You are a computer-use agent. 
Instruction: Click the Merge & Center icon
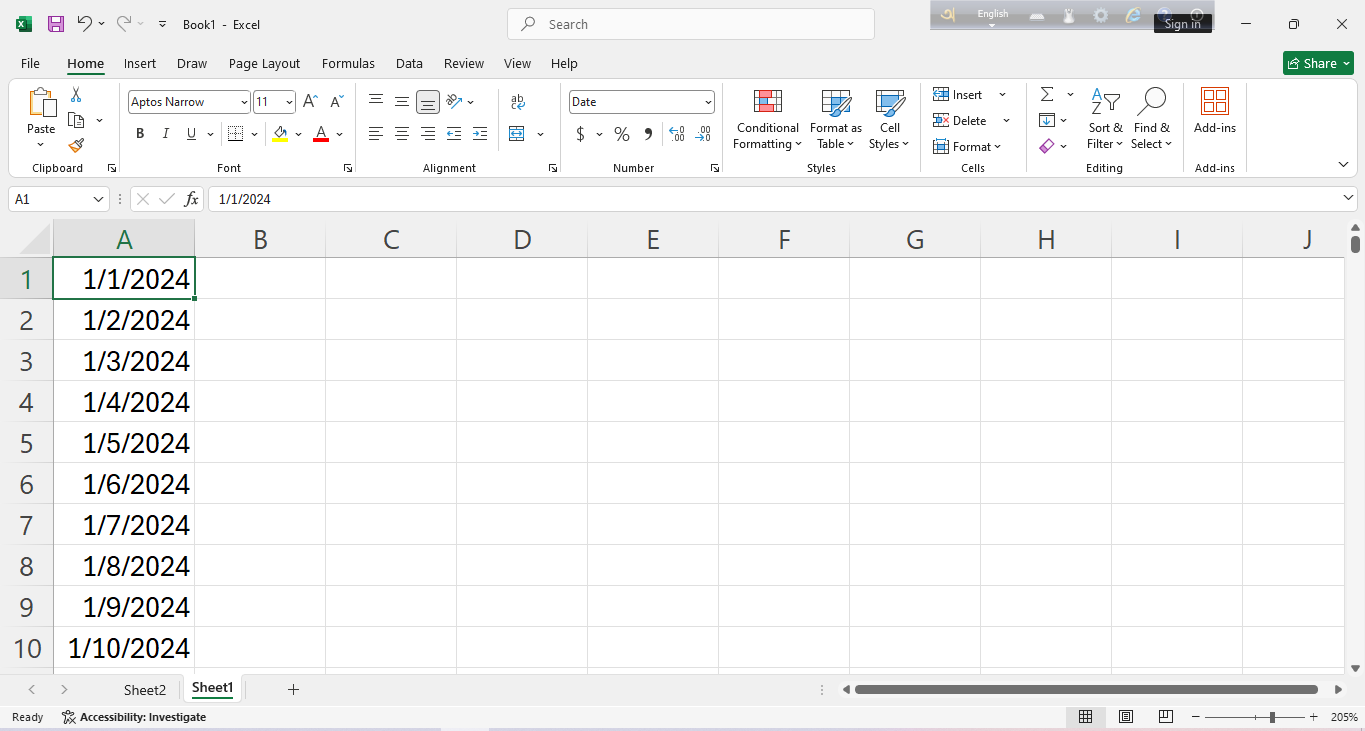[x=517, y=134]
